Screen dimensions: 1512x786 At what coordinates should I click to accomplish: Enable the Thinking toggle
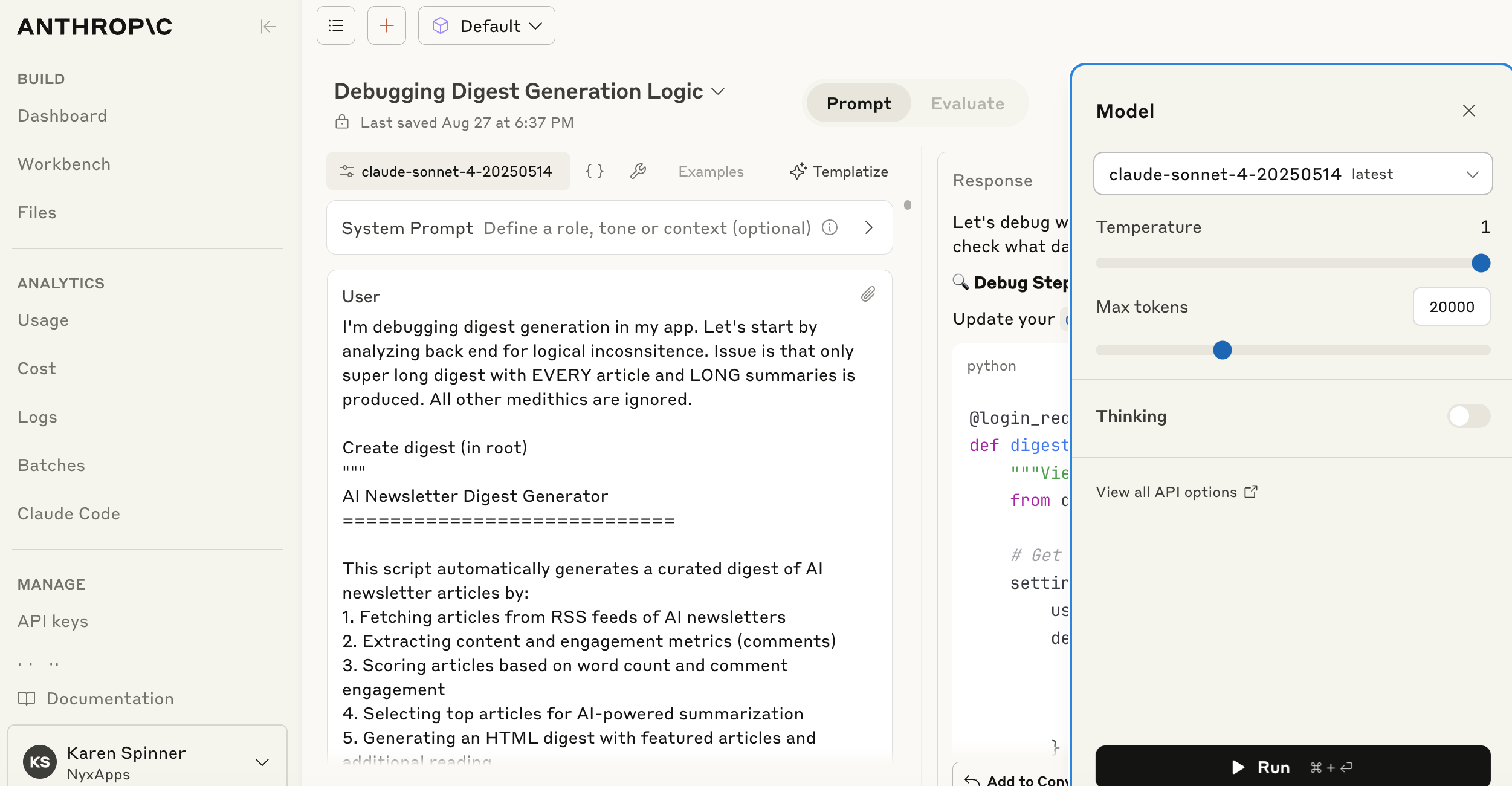click(x=1468, y=416)
